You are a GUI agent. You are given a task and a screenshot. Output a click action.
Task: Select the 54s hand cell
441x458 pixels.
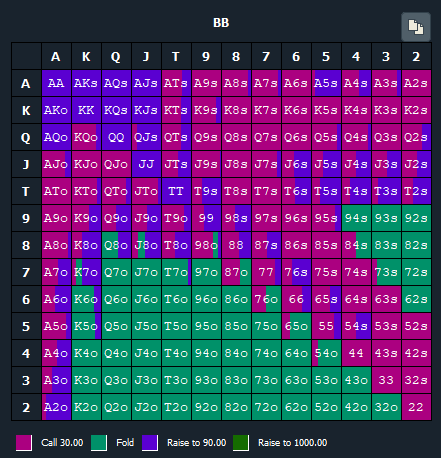click(356, 326)
